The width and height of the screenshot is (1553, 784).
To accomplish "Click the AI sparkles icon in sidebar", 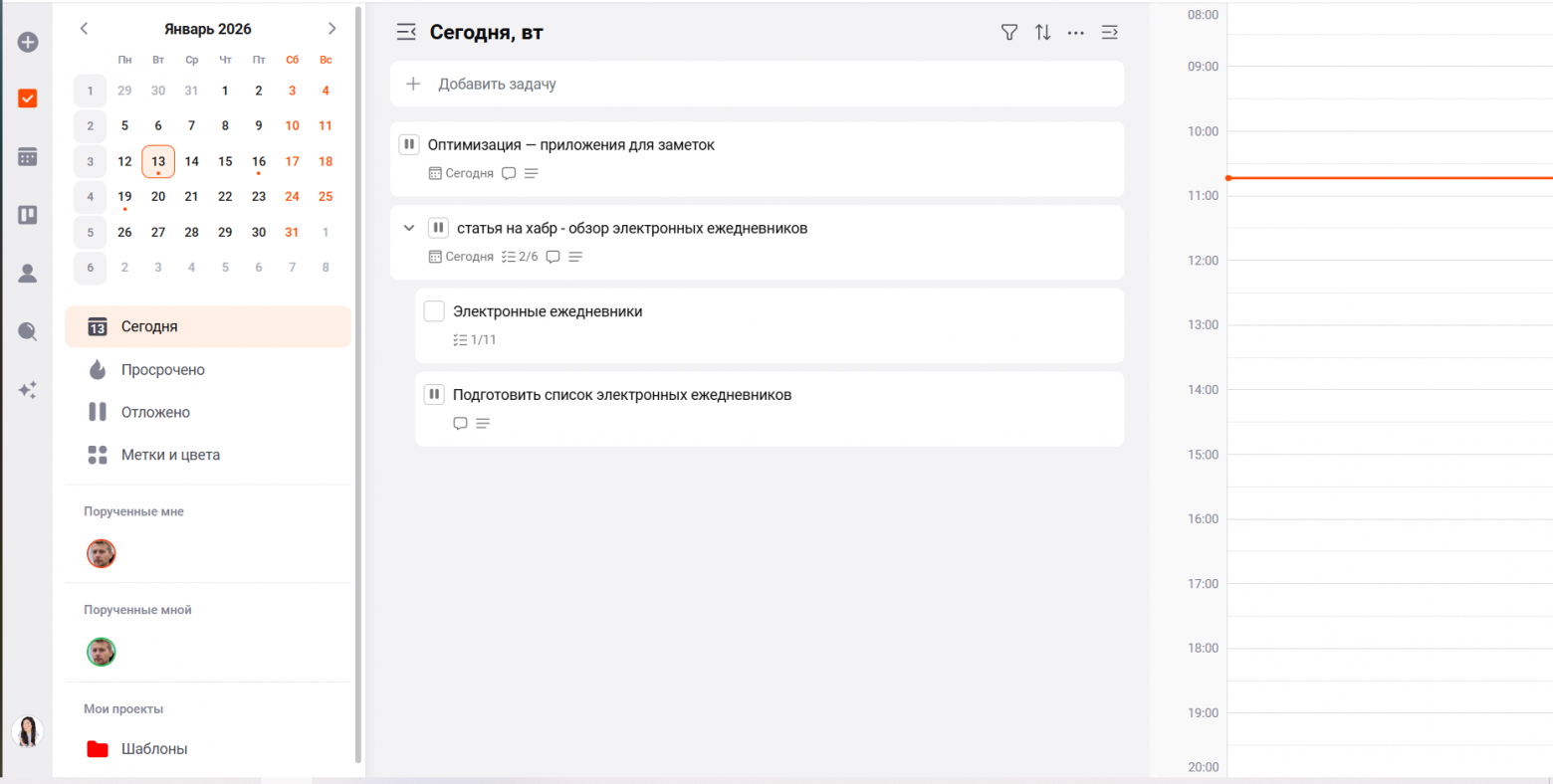I will (x=28, y=390).
